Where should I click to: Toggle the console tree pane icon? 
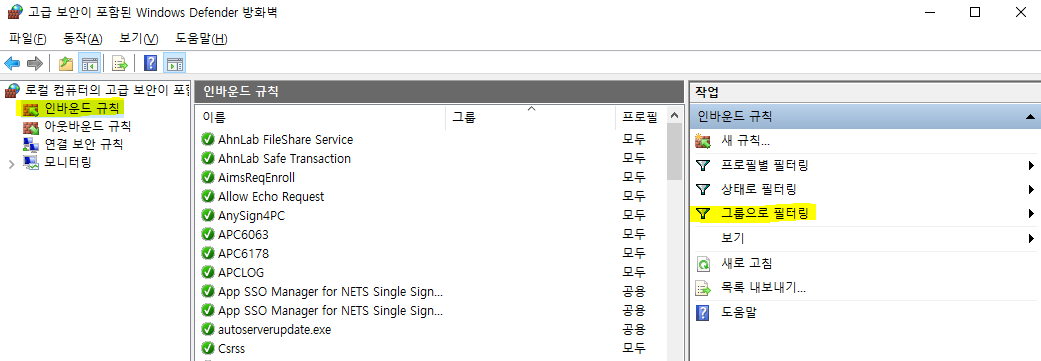coord(89,64)
